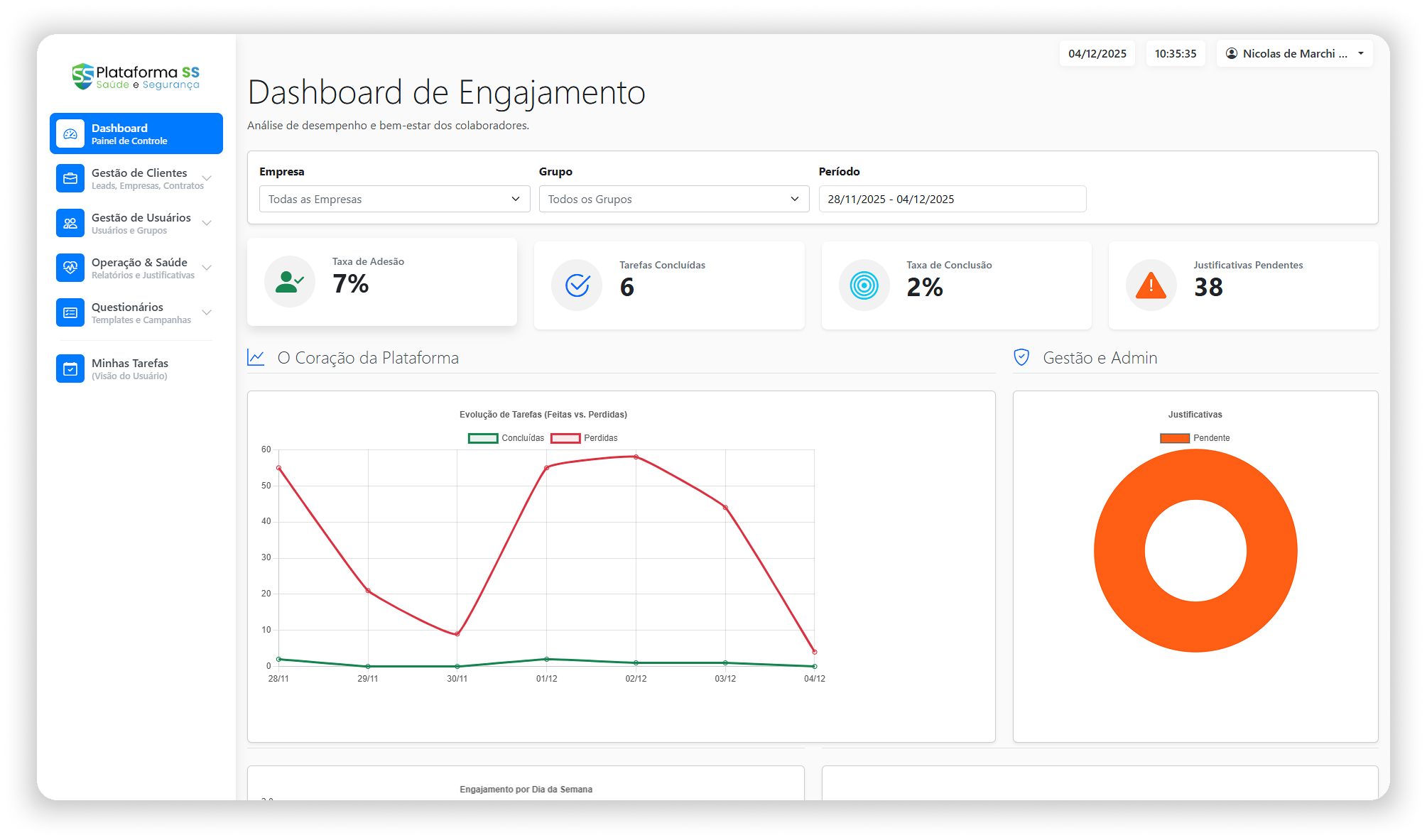Click the Taxa de Conclusão target icon
Screen dimensions: 1427x840
[x=864, y=285]
